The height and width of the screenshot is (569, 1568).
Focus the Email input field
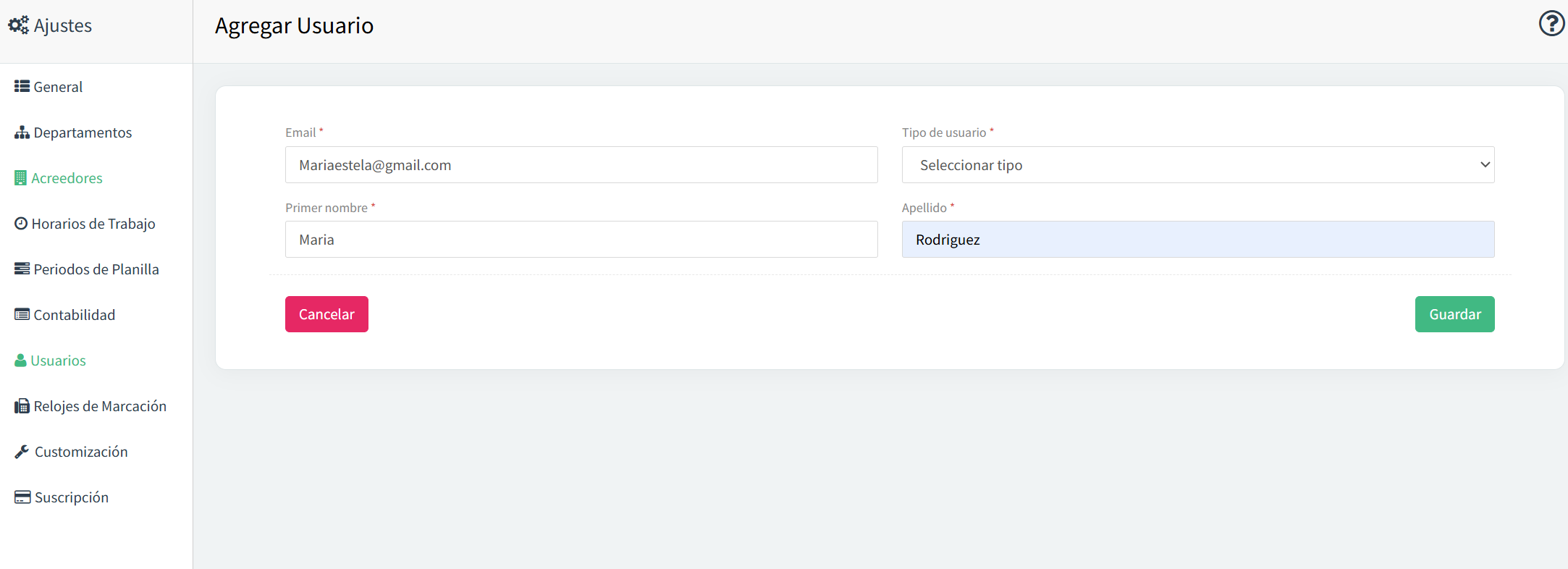581,165
